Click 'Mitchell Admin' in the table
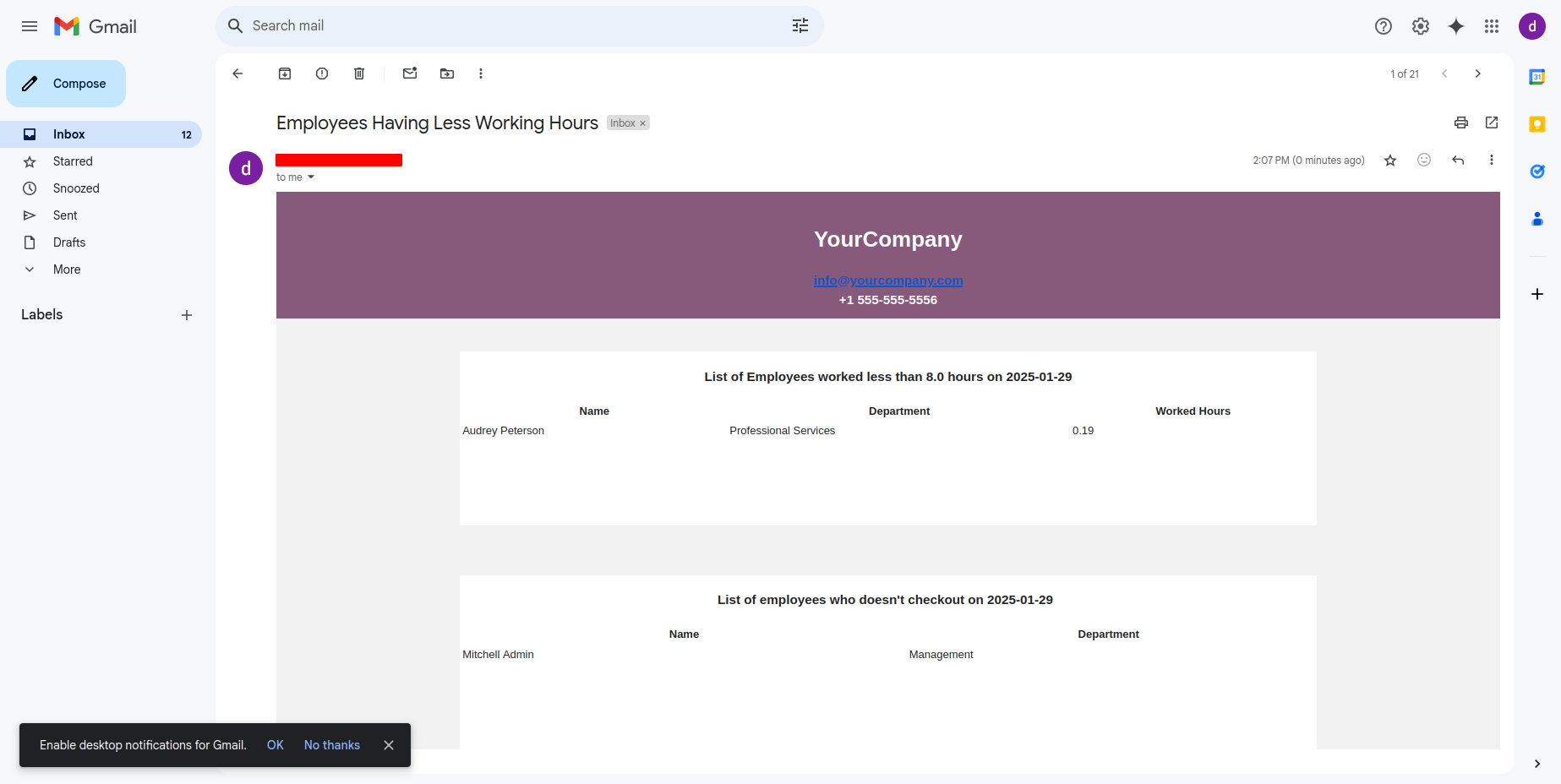1561x784 pixels. pos(499,655)
